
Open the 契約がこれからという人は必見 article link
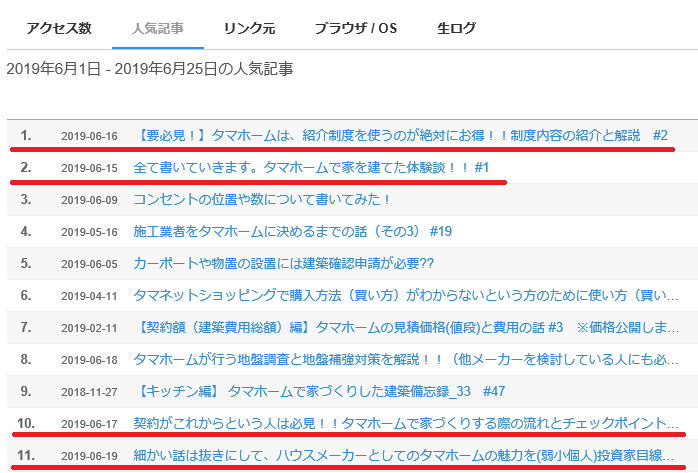pyautogui.click(x=406, y=423)
